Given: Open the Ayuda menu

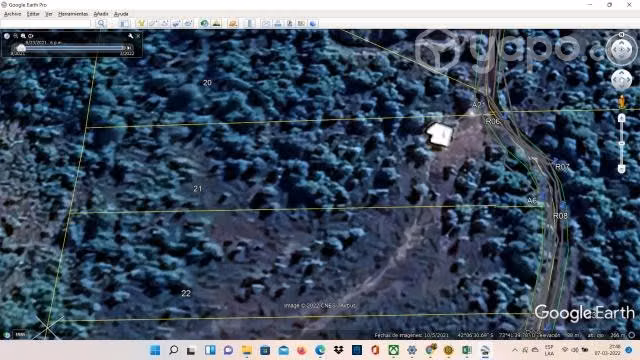Looking at the screenshot, I should 121,14.
